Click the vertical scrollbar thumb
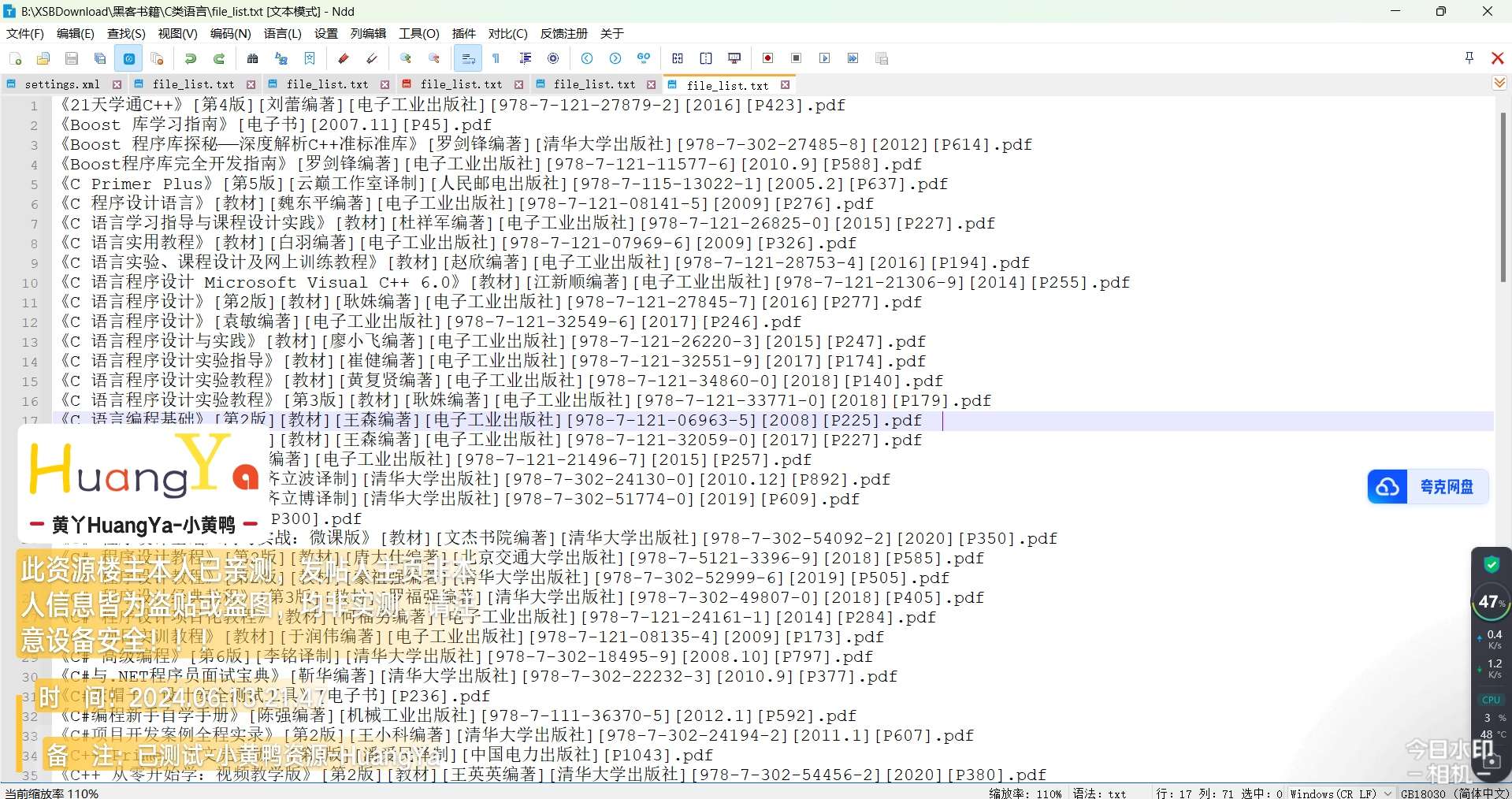1512x799 pixels. [1503, 197]
